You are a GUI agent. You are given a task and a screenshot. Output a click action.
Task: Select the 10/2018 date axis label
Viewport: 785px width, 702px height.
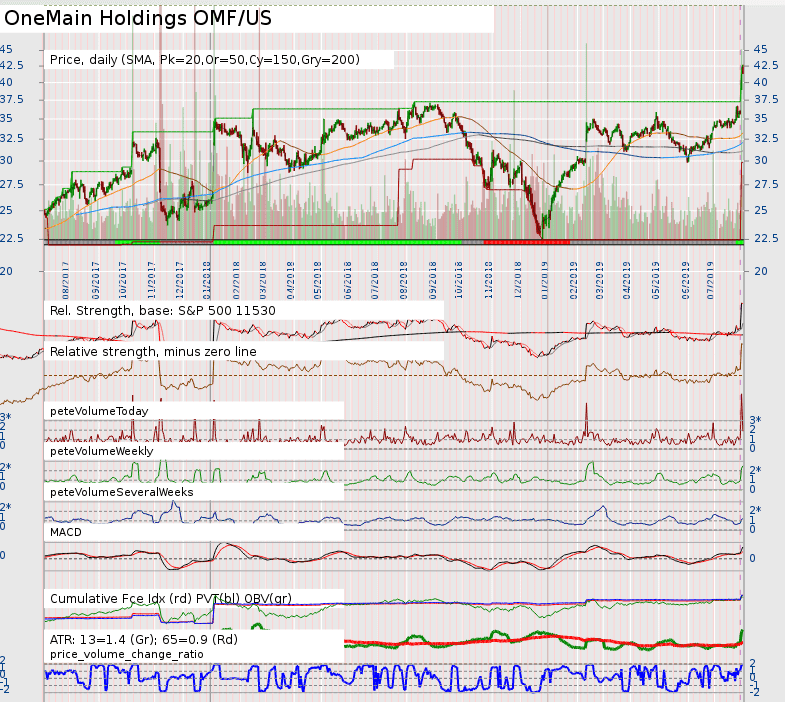pos(459,280)
